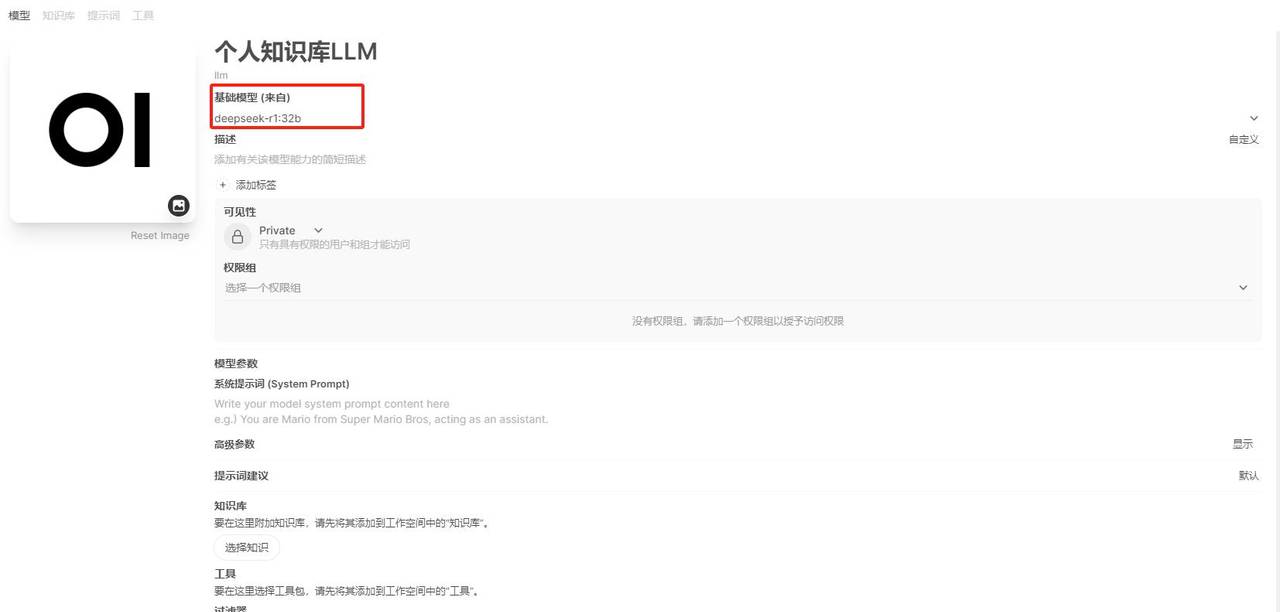1280x612 pixels.
Task: Open the 提示词 tab
Action: [x=103, y=16]
